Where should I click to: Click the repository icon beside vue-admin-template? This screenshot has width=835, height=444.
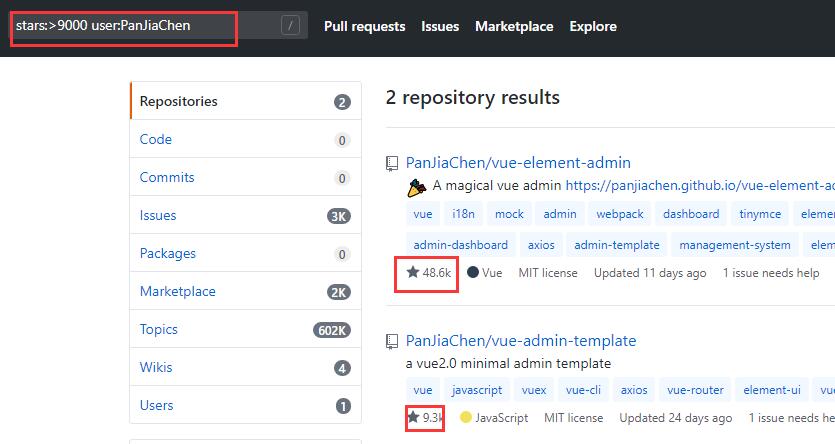(392, 341)
